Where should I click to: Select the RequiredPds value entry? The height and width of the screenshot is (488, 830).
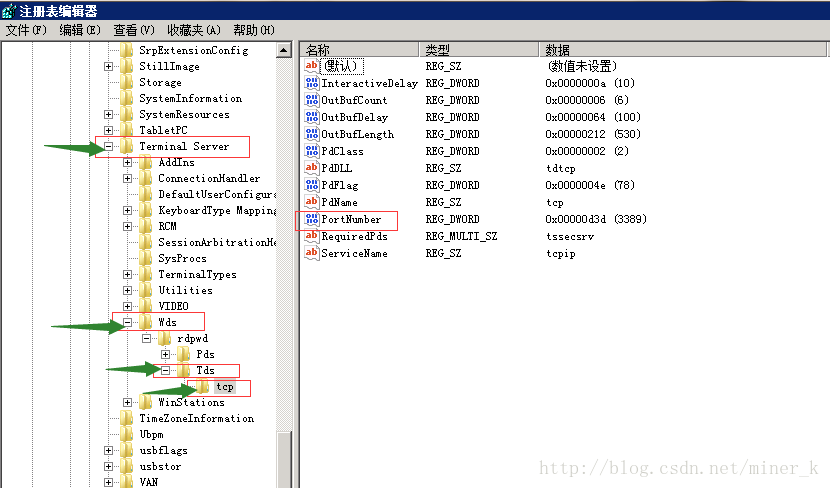(x=354, y=236)
